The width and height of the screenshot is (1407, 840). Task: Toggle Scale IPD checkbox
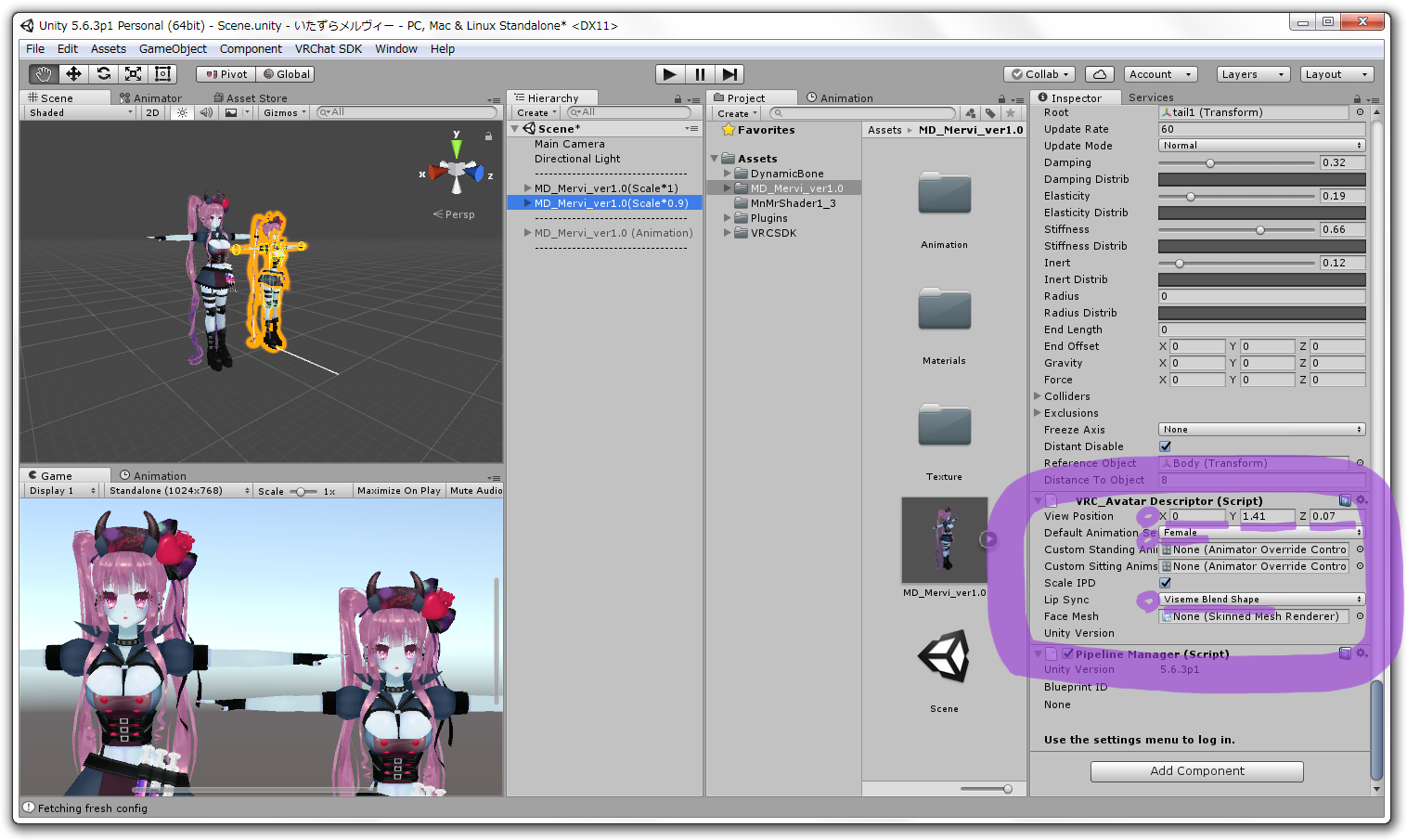(1165, 583)
